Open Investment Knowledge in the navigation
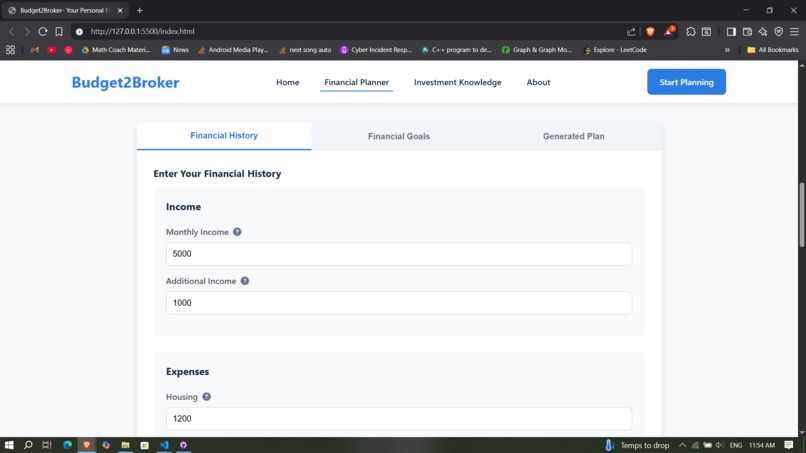Screen dimensions: 806x453 pyautogui.click(x=457, y=82)
